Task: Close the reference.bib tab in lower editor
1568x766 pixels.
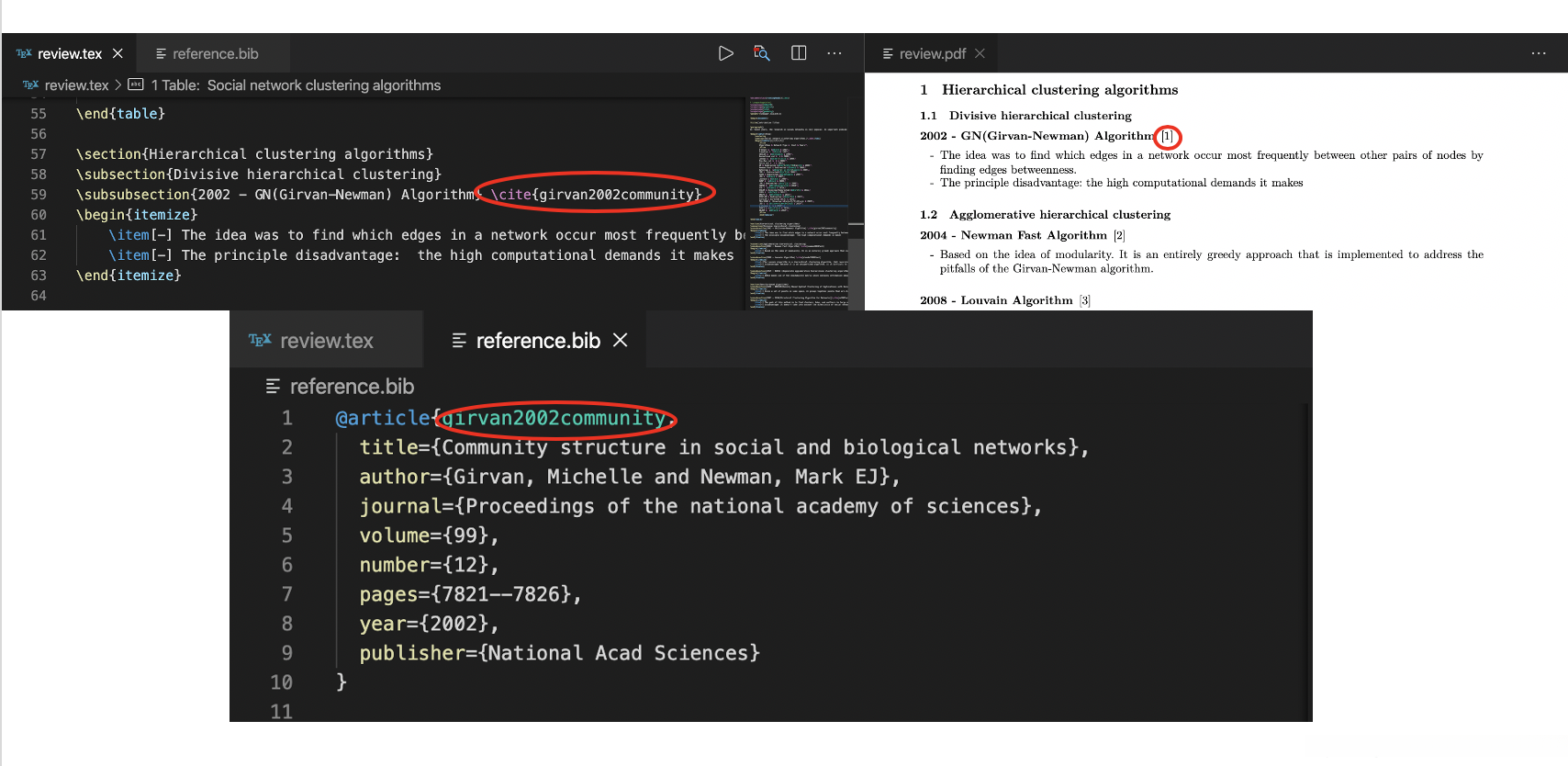Action: point(621,340)
